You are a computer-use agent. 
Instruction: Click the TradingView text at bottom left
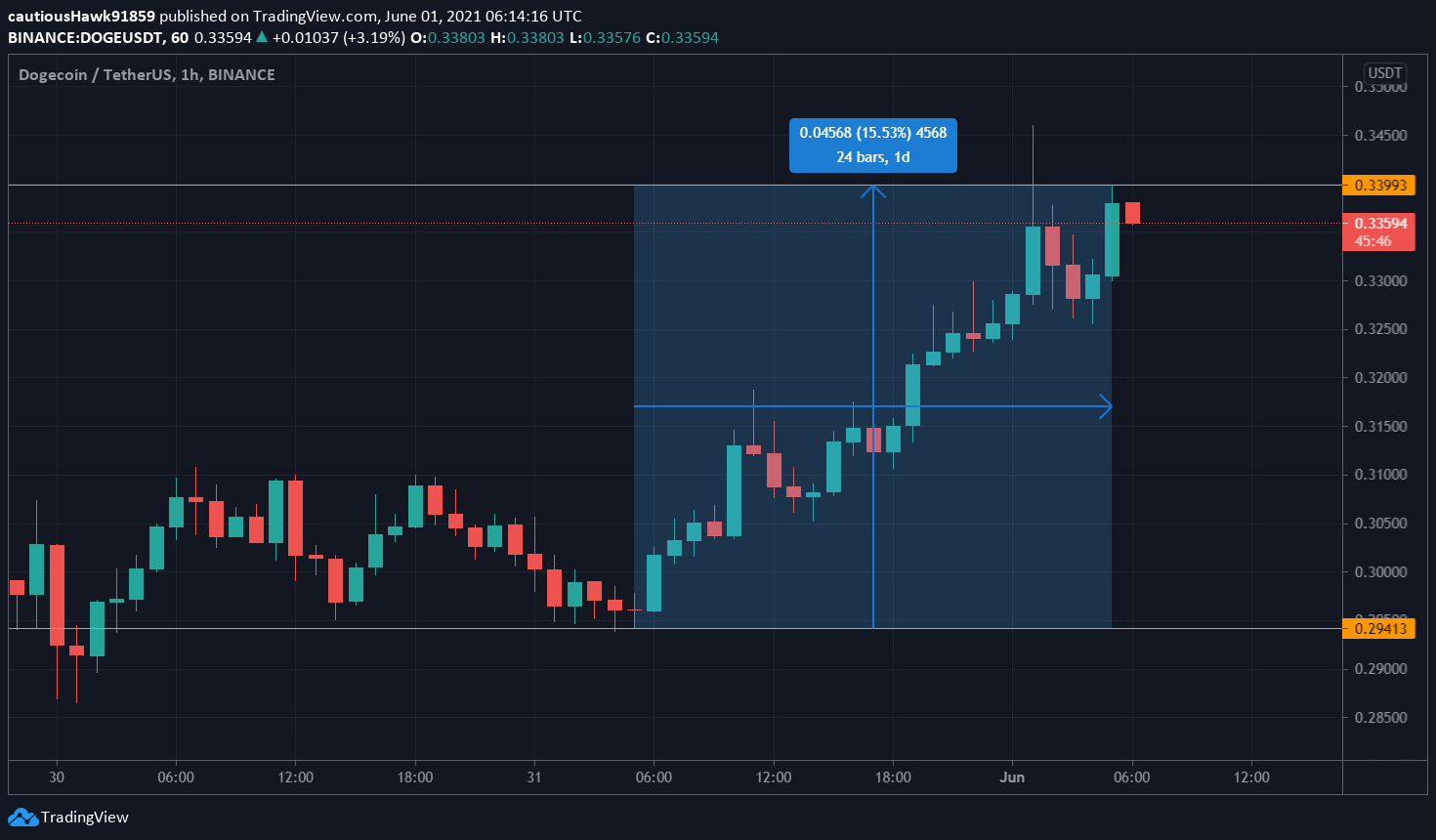click(85, 818)
